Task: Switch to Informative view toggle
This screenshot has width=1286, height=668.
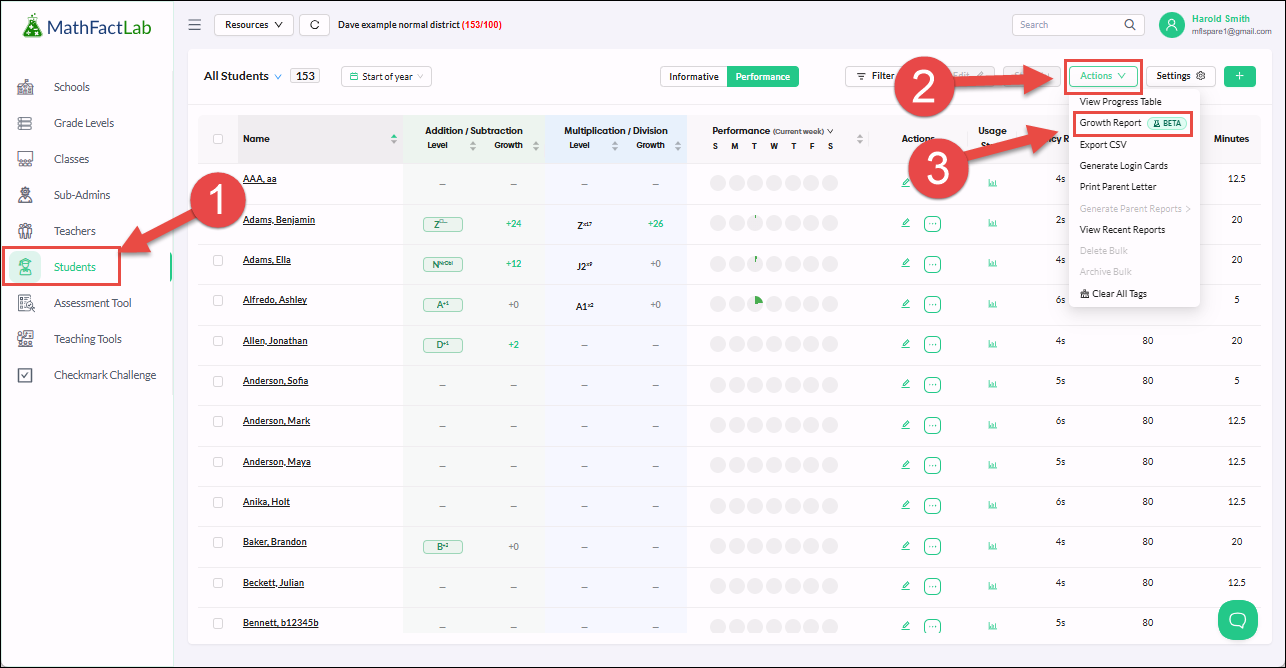Action: (694, 76)
